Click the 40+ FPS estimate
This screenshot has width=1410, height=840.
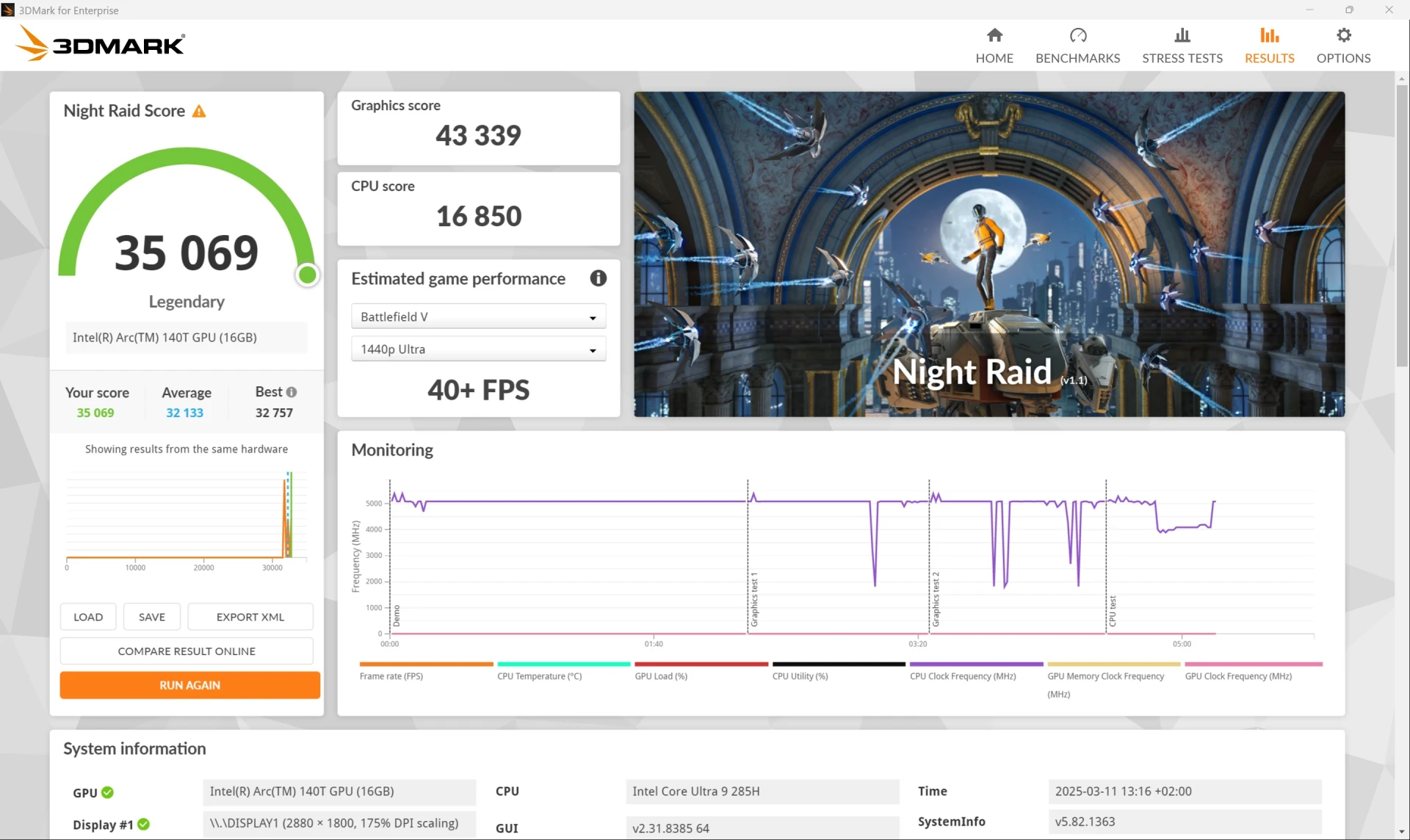pyautogui.click(x=478, y=390)
